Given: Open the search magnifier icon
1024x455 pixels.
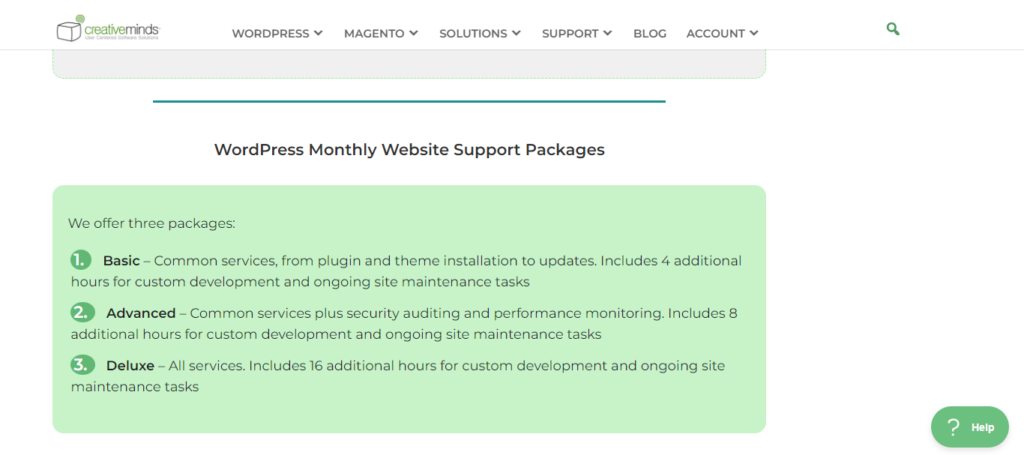Looking at the screenshot, I should [893, 30].
